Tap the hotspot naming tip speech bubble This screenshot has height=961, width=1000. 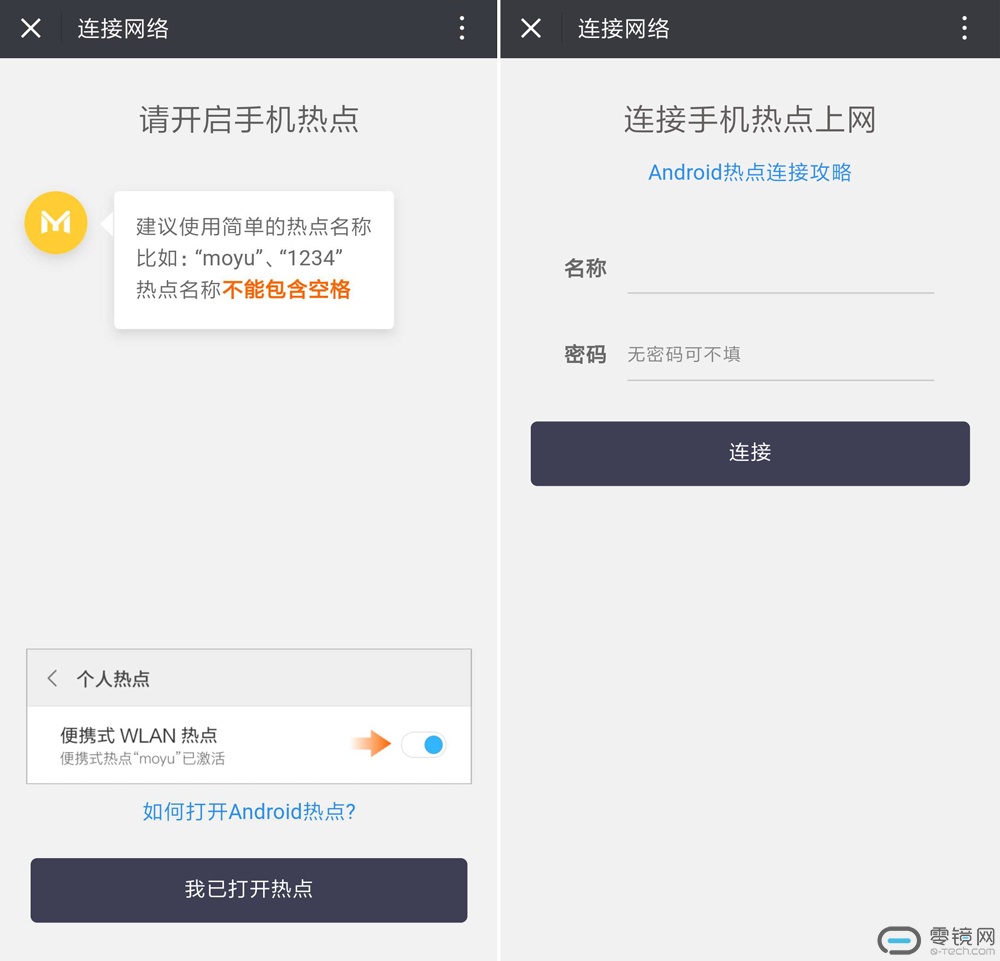pos(254,260)
